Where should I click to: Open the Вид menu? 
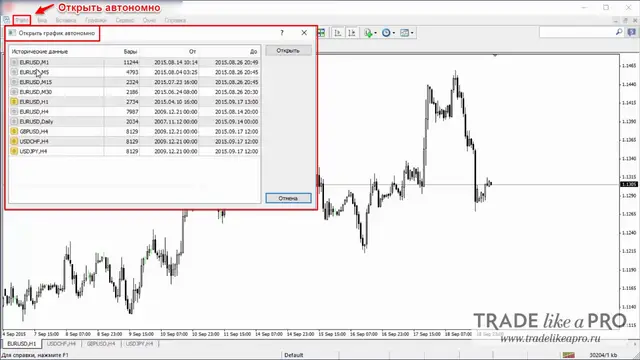point(42,20)
